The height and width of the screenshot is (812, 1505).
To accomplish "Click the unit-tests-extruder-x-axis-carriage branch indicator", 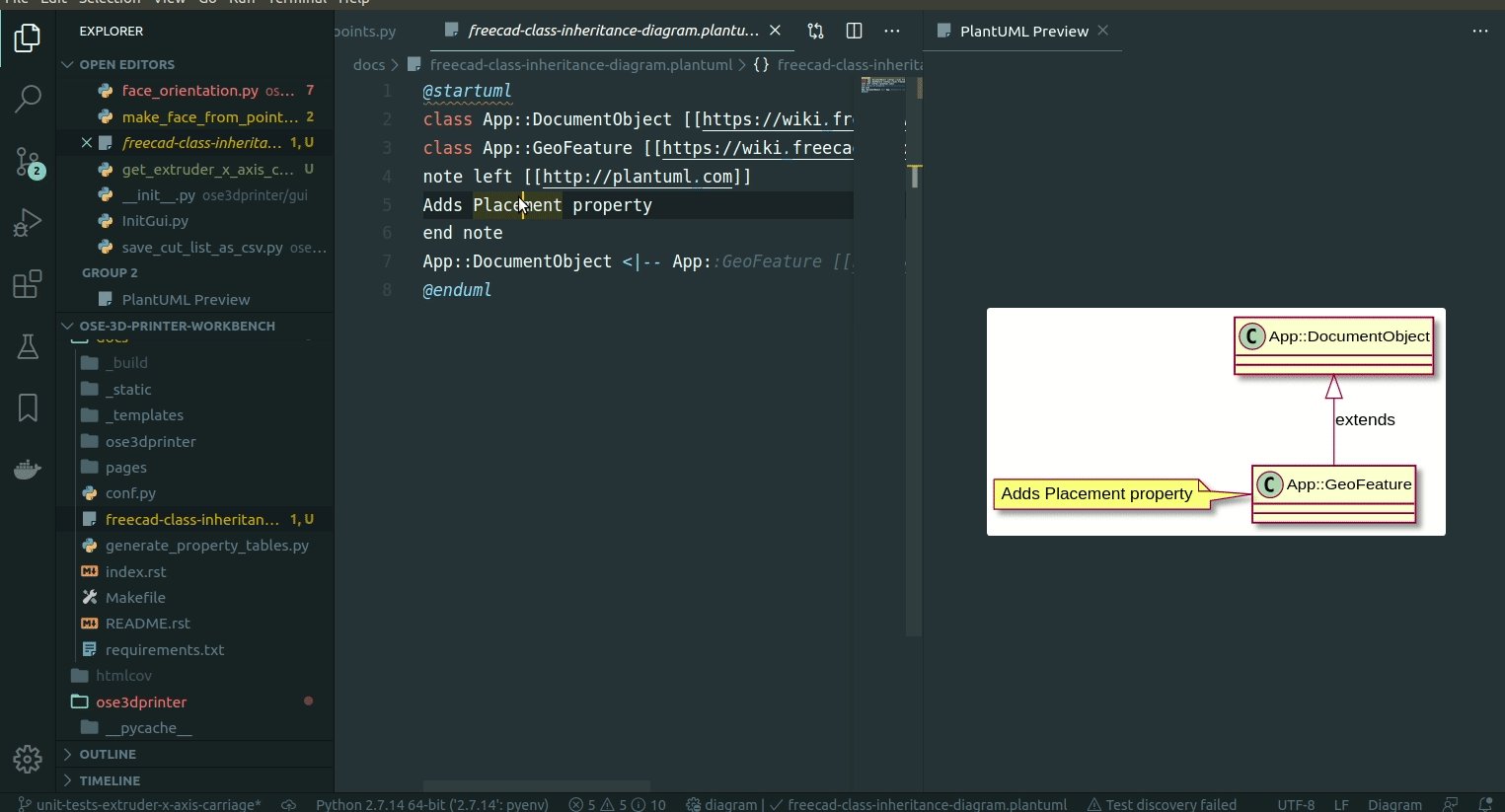I will coord(140,804).
